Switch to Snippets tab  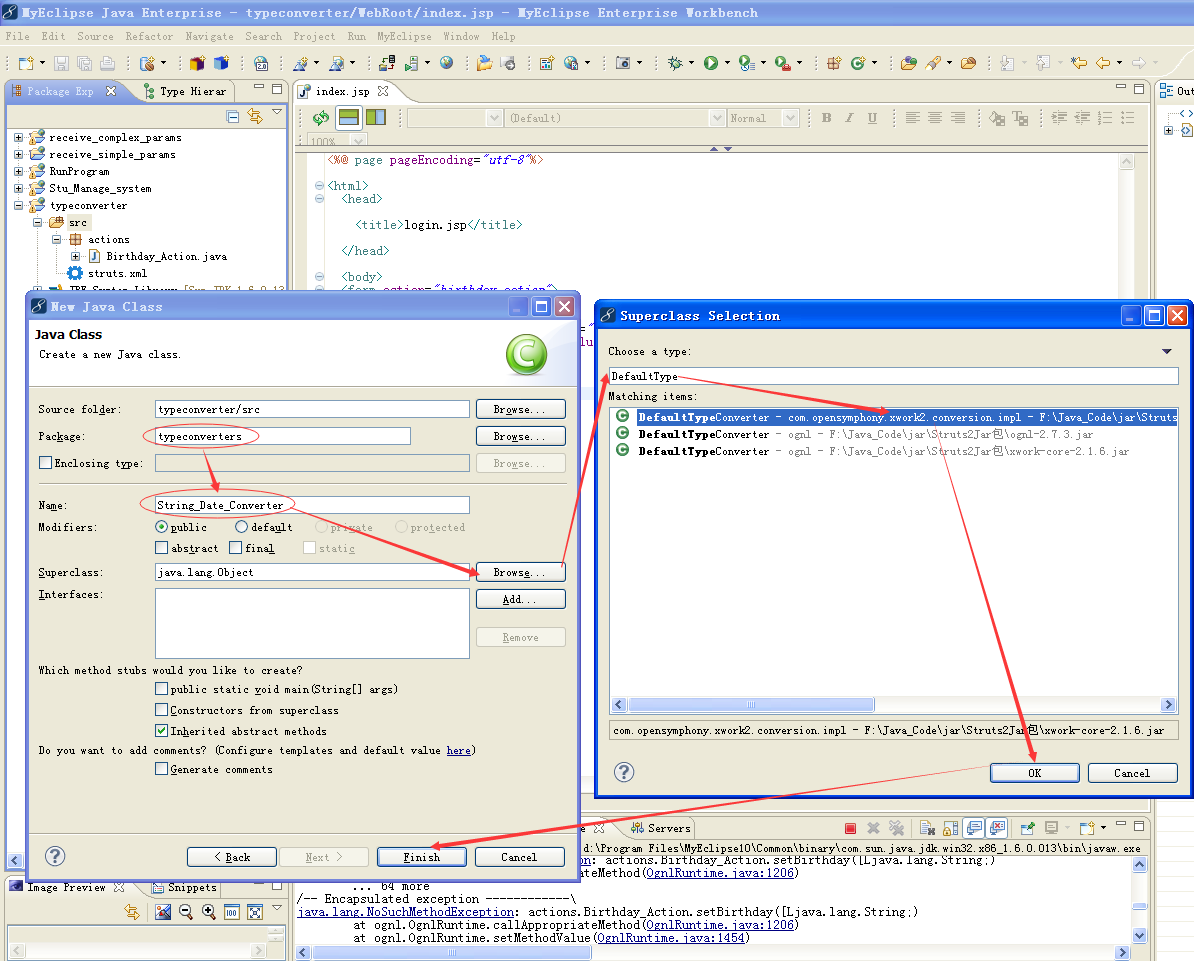[x=184, y=887]
